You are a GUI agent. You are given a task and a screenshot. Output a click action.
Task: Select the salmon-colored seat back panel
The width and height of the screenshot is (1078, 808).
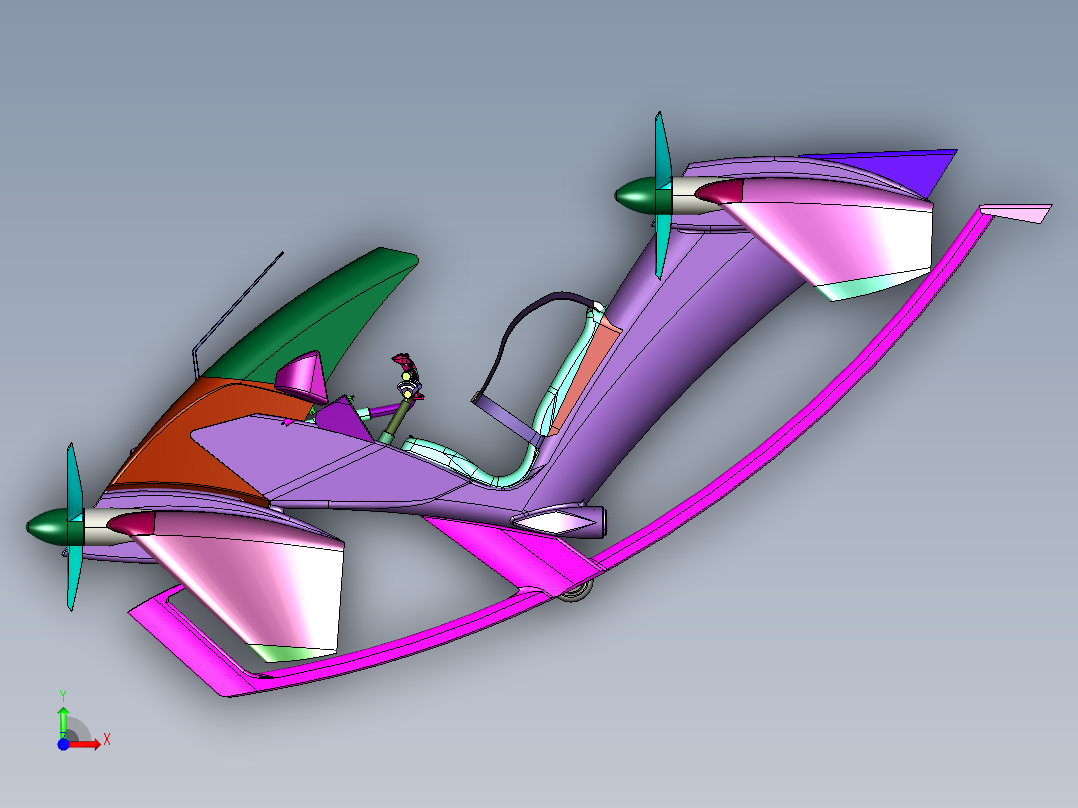click(584, 375)
